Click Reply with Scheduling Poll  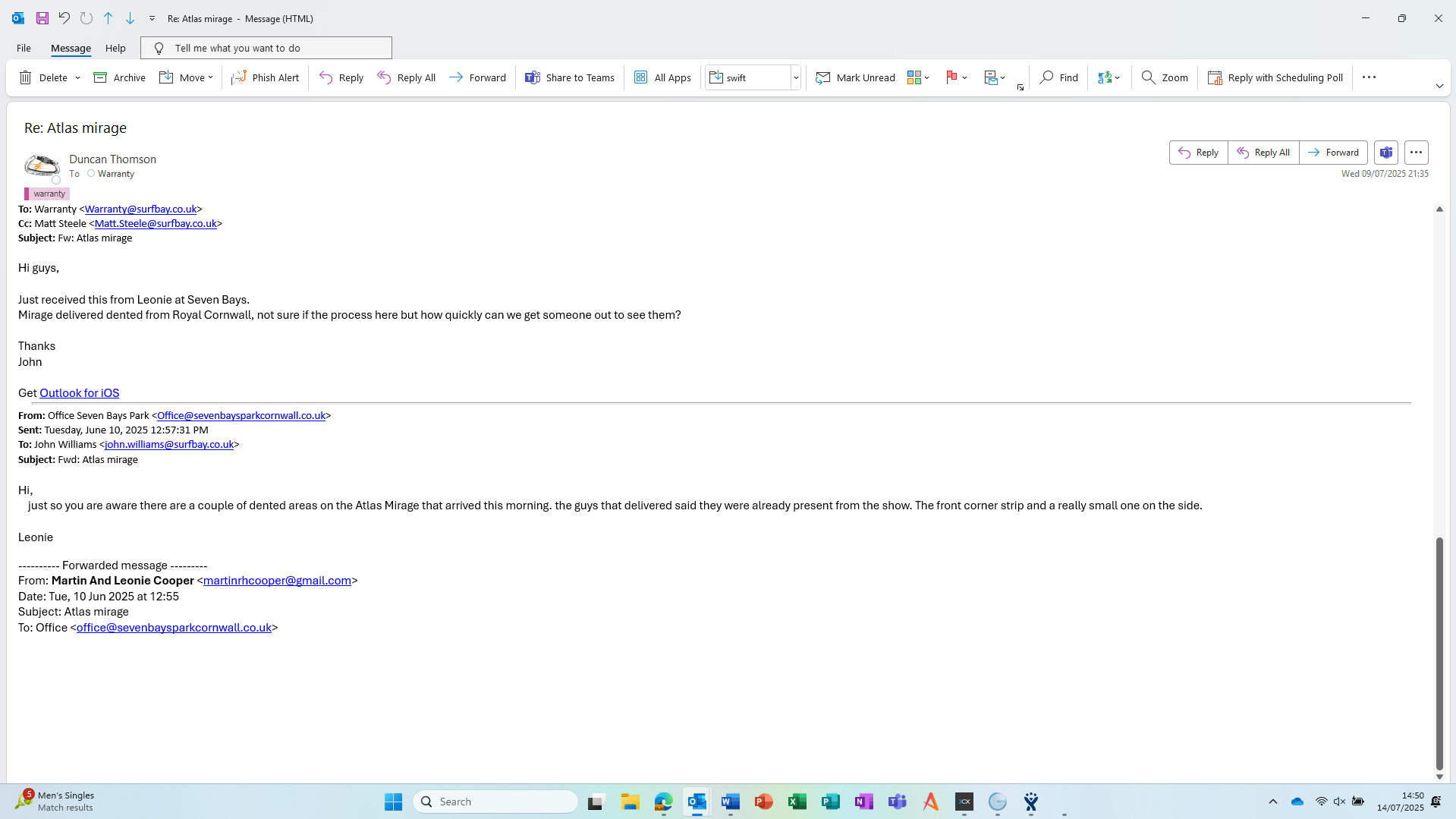coord(1275,77)
